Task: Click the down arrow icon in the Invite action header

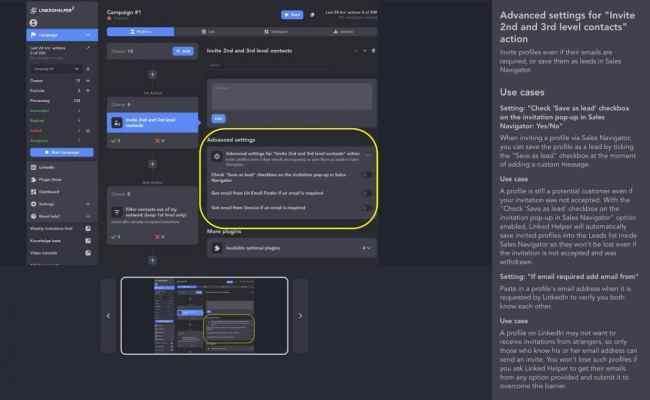Action: [x=364, y=51]
